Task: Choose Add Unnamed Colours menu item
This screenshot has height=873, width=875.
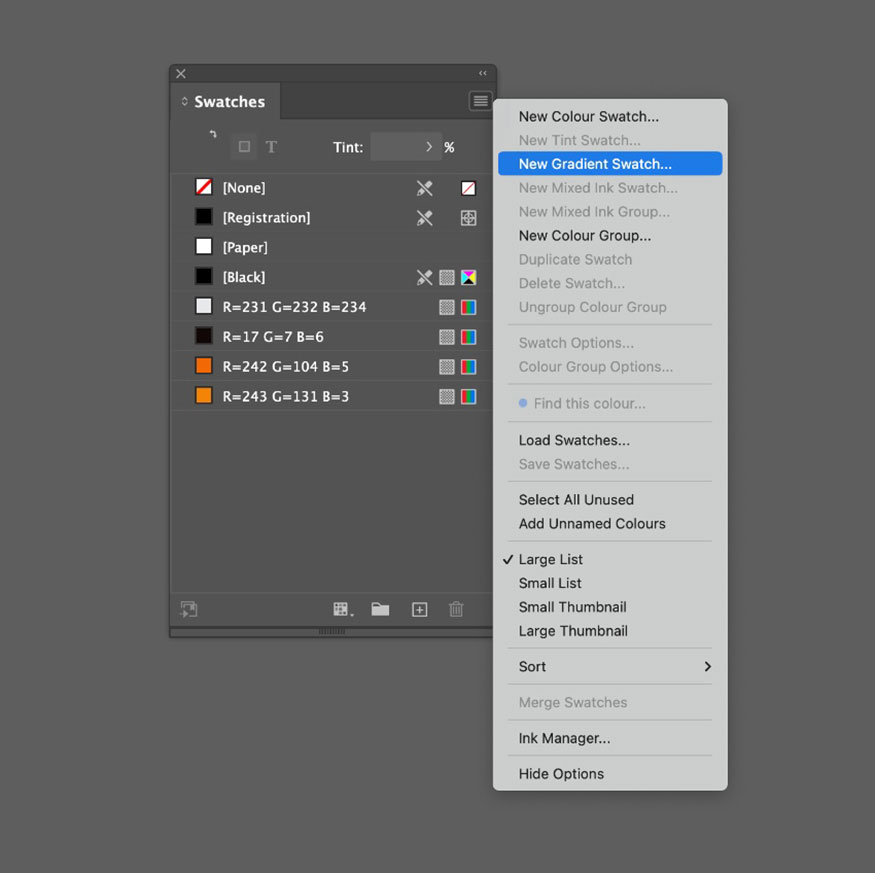Action: (x=610, y=524)
